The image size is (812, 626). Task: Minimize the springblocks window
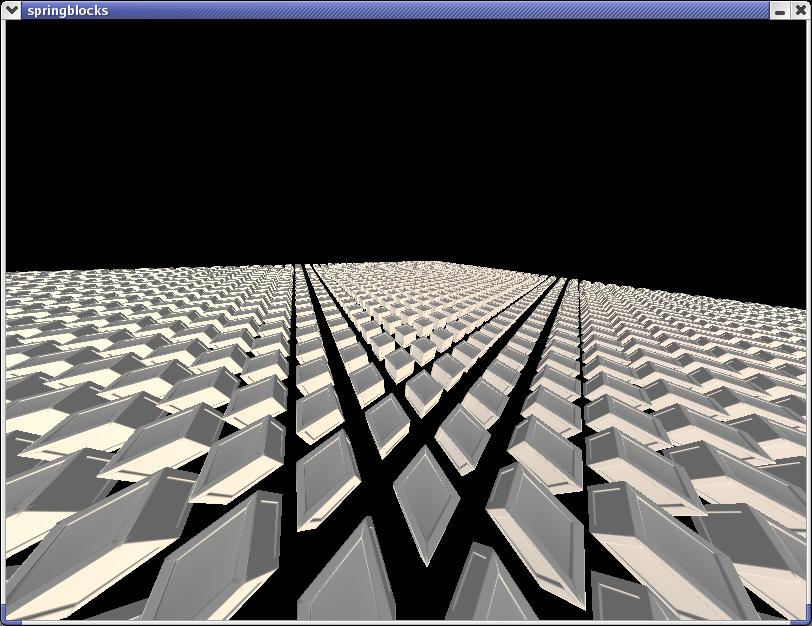click(780, 10)
